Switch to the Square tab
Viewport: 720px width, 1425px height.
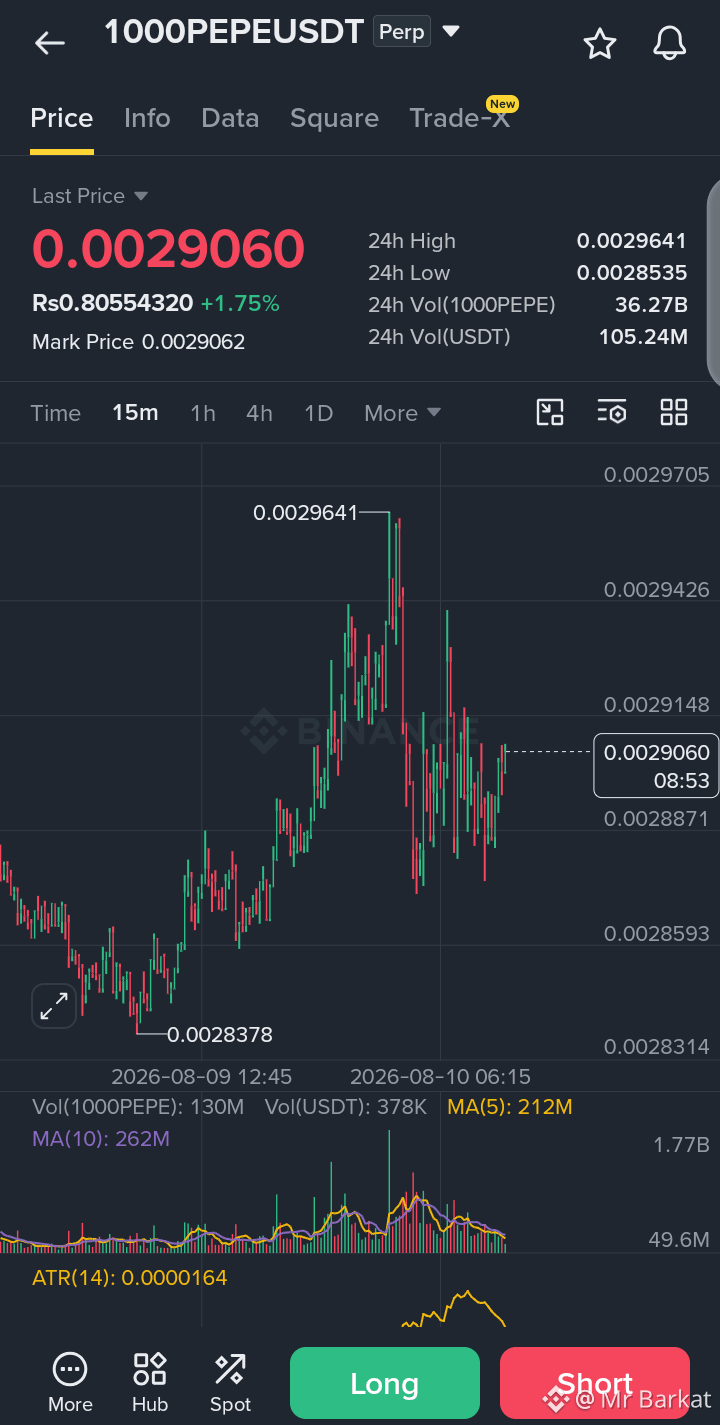(x=334, y=118)
